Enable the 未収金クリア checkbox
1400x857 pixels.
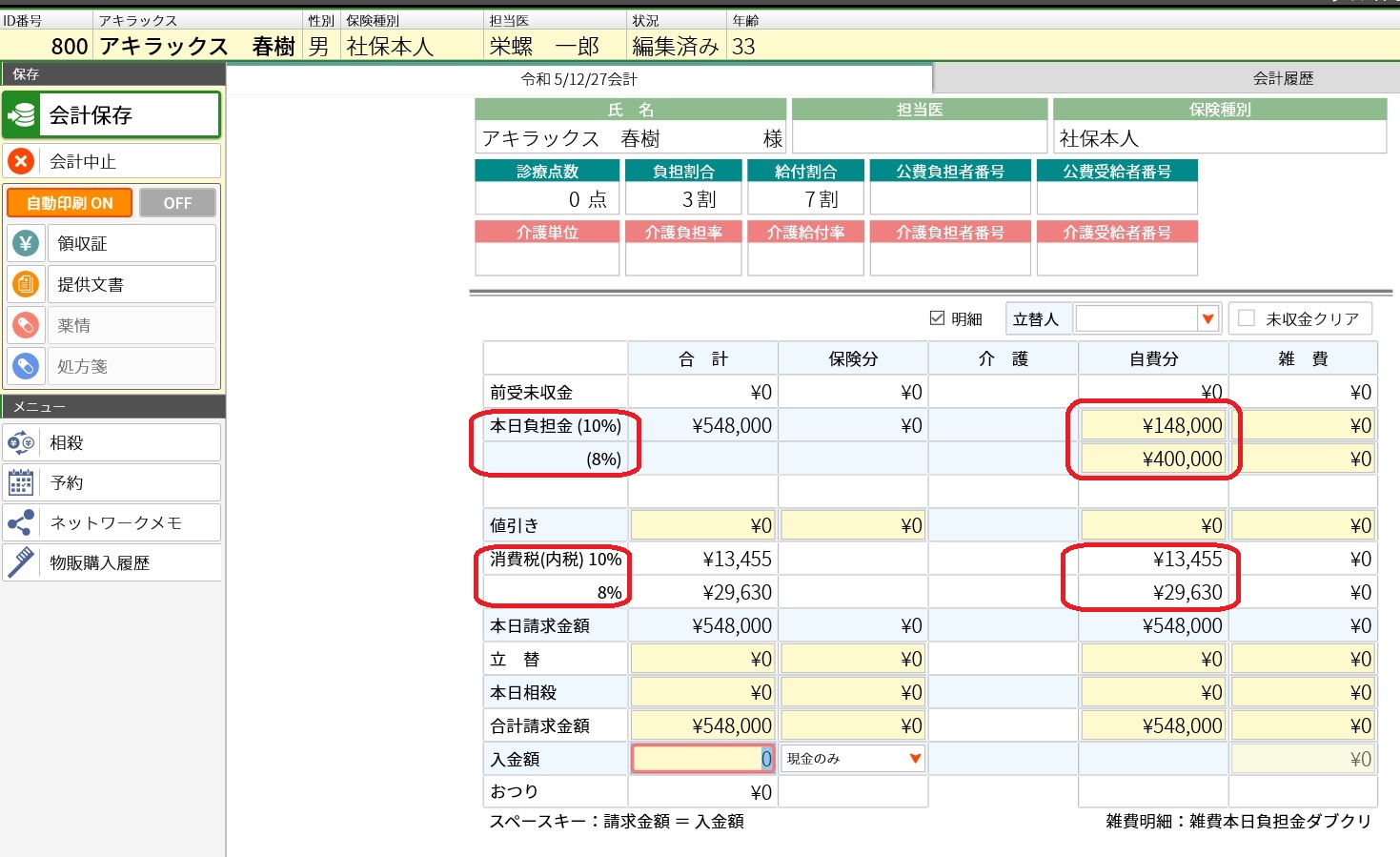1247,318
